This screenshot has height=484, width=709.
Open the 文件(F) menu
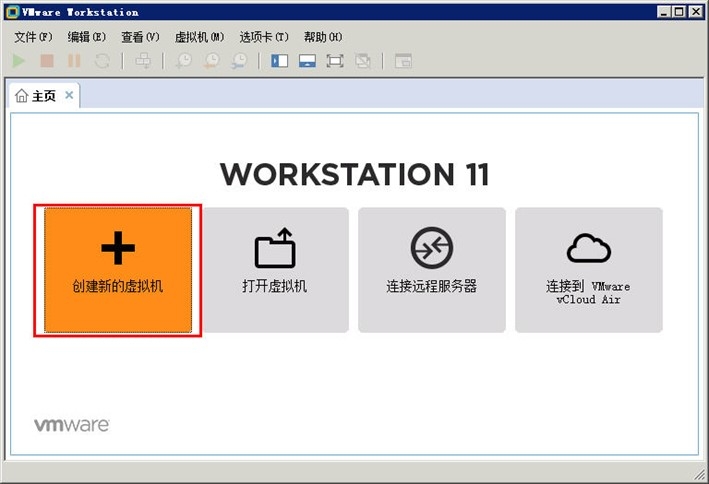coord(33,37)
